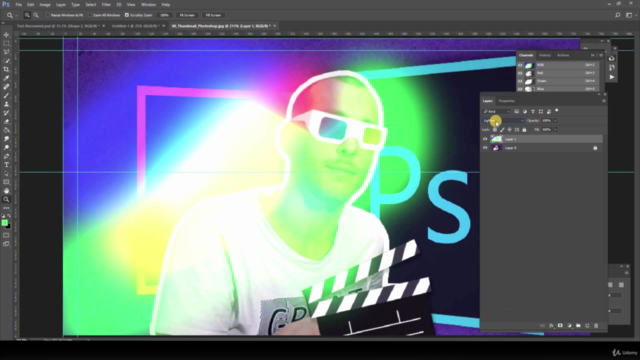This screenshot has height=360, width=640.
Task: Select the Rectangular Marquee tool
Action: (x=6, y=44)
